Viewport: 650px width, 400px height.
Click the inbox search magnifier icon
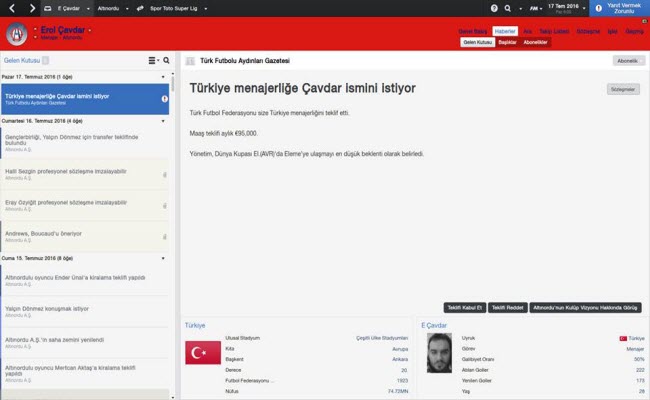(x=166, y=61)
